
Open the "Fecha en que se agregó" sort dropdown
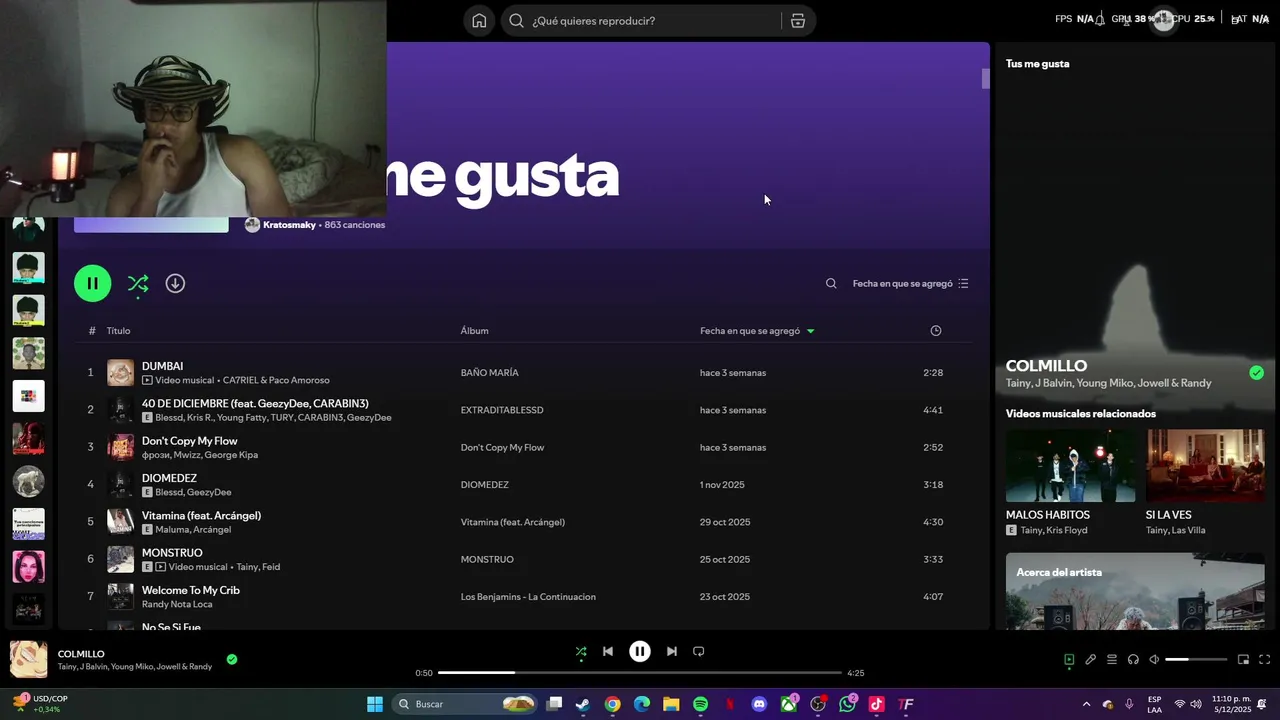coord(910,284)
